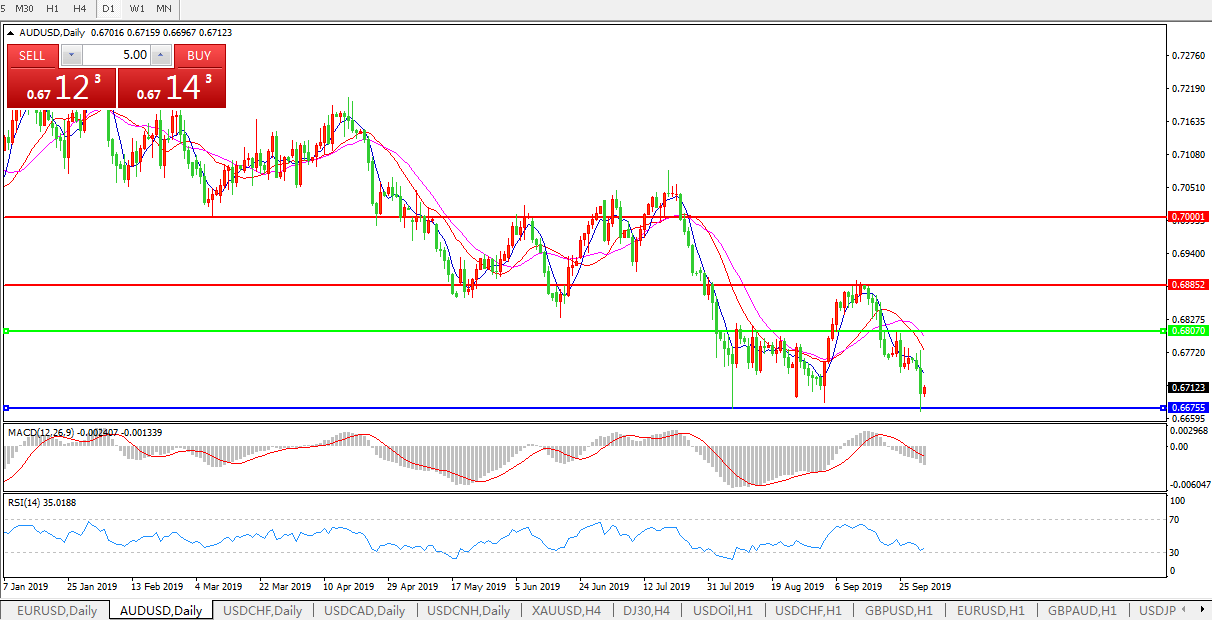
Task: Toggle the D1 daily timeframe
Action: (x=109, y=9)
